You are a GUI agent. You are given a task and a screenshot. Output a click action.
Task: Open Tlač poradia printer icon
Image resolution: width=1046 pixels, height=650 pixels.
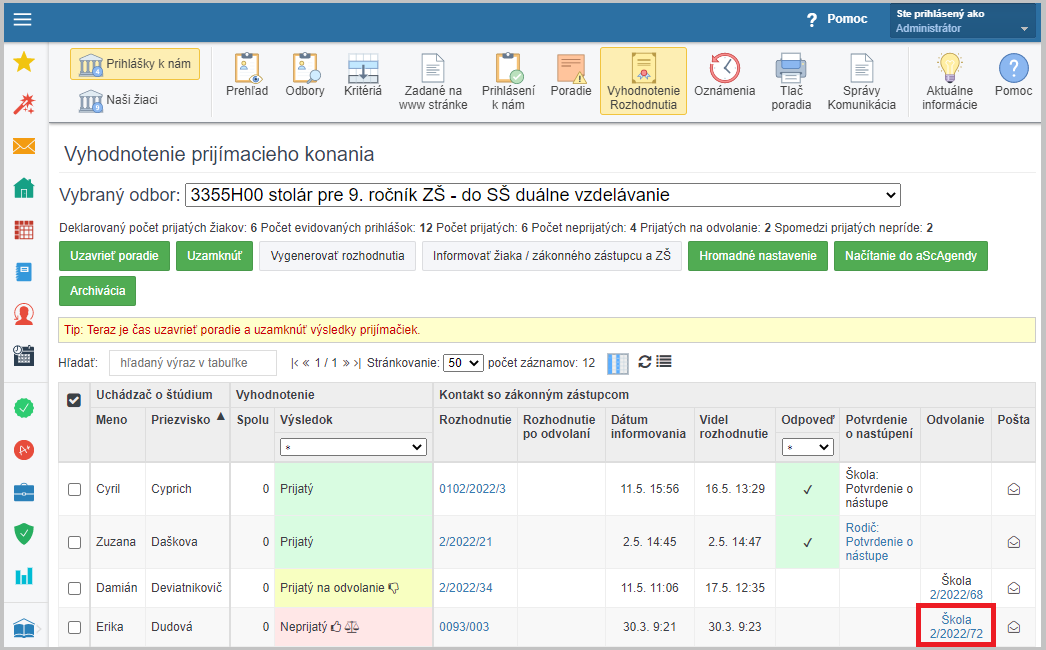click(x=791, y=81)
